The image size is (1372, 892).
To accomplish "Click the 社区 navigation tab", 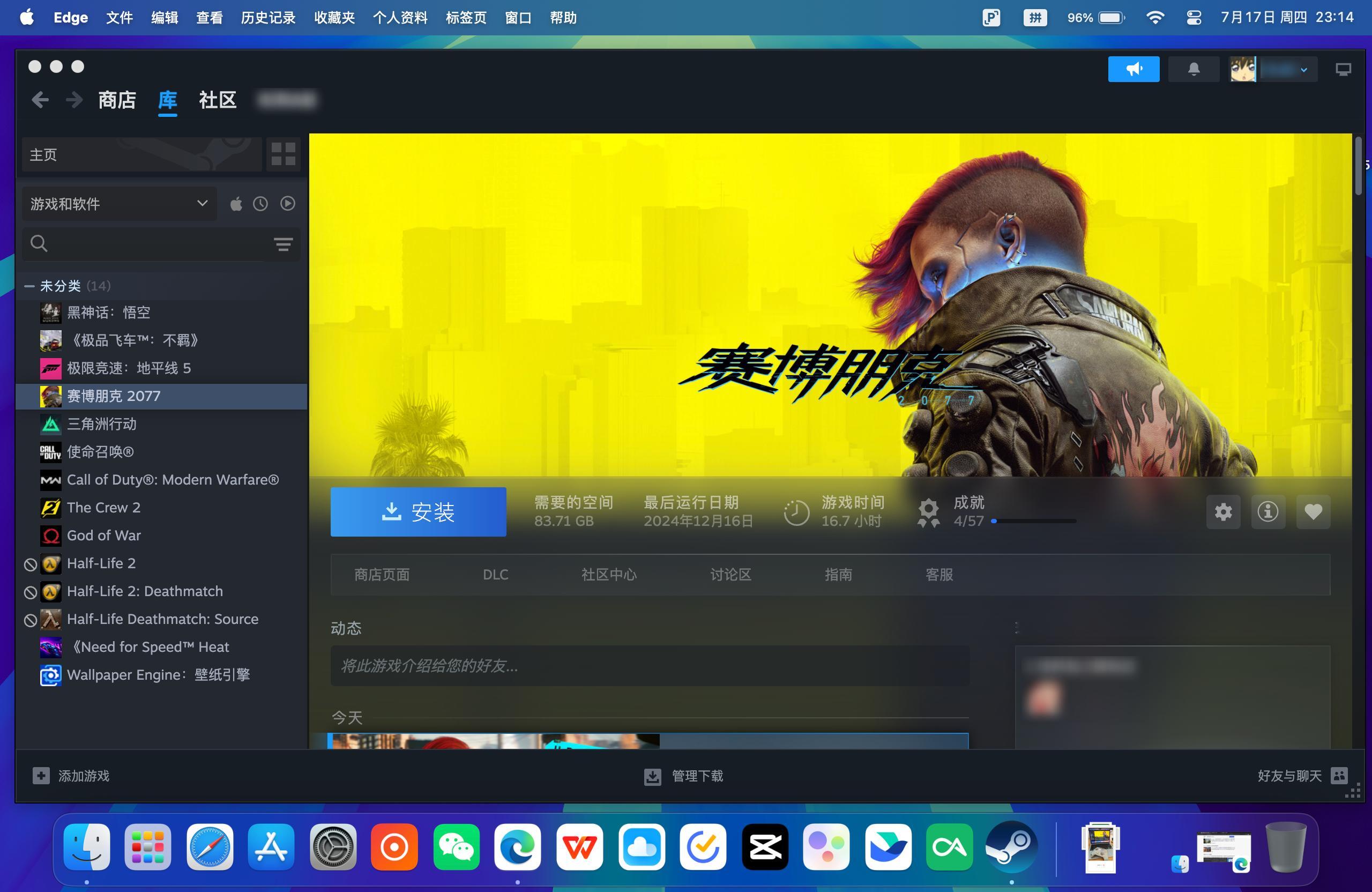I will 218,100.
